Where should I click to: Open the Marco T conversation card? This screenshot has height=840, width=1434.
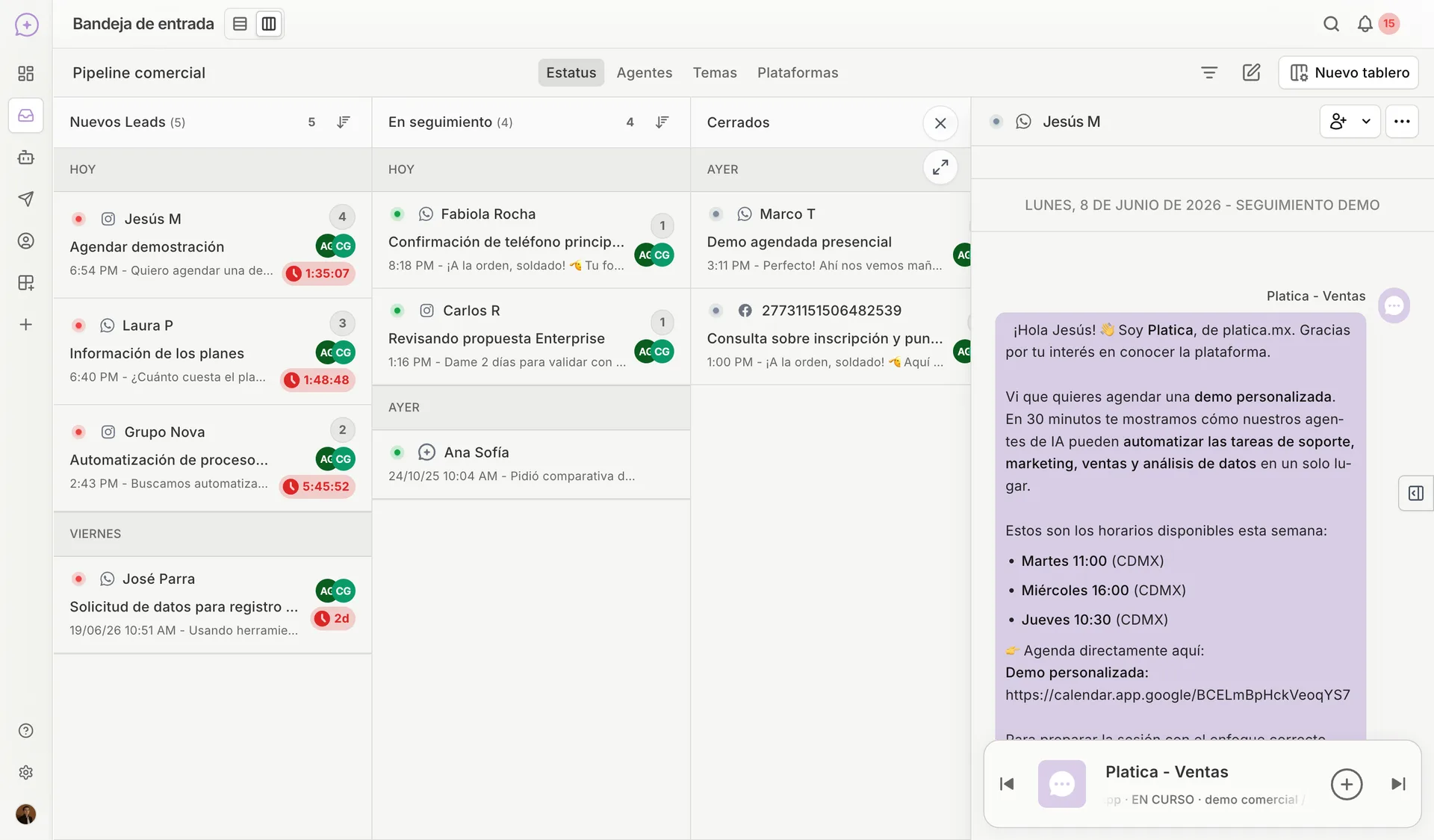(x=831, y=240)
